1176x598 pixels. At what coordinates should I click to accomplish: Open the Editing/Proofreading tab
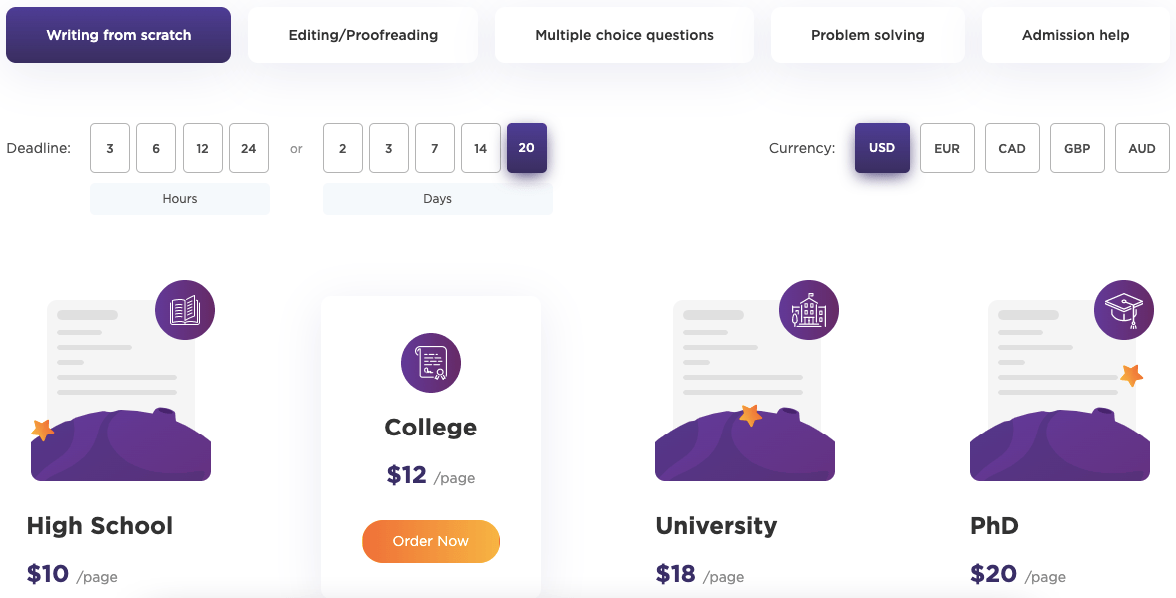363,35
